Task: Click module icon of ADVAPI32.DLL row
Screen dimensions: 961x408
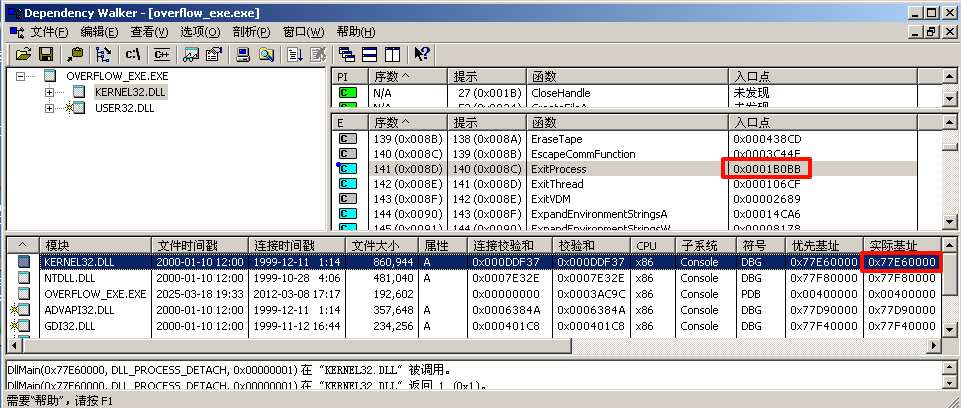Action: (21, 310)
